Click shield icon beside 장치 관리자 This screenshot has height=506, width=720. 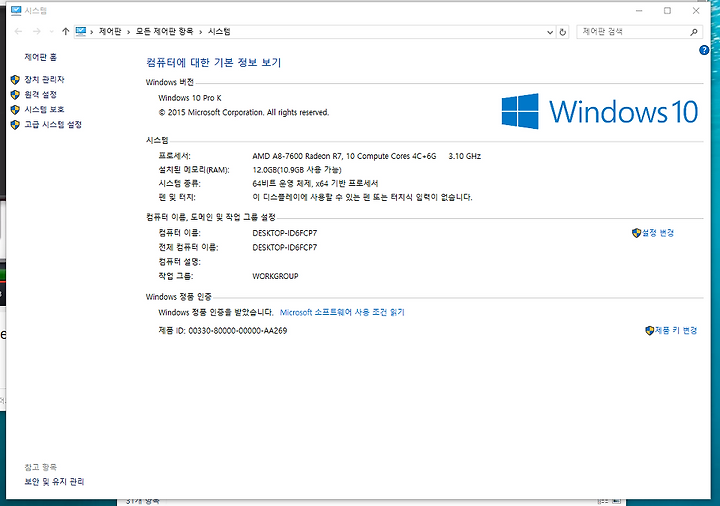click(x=15, y=80)
